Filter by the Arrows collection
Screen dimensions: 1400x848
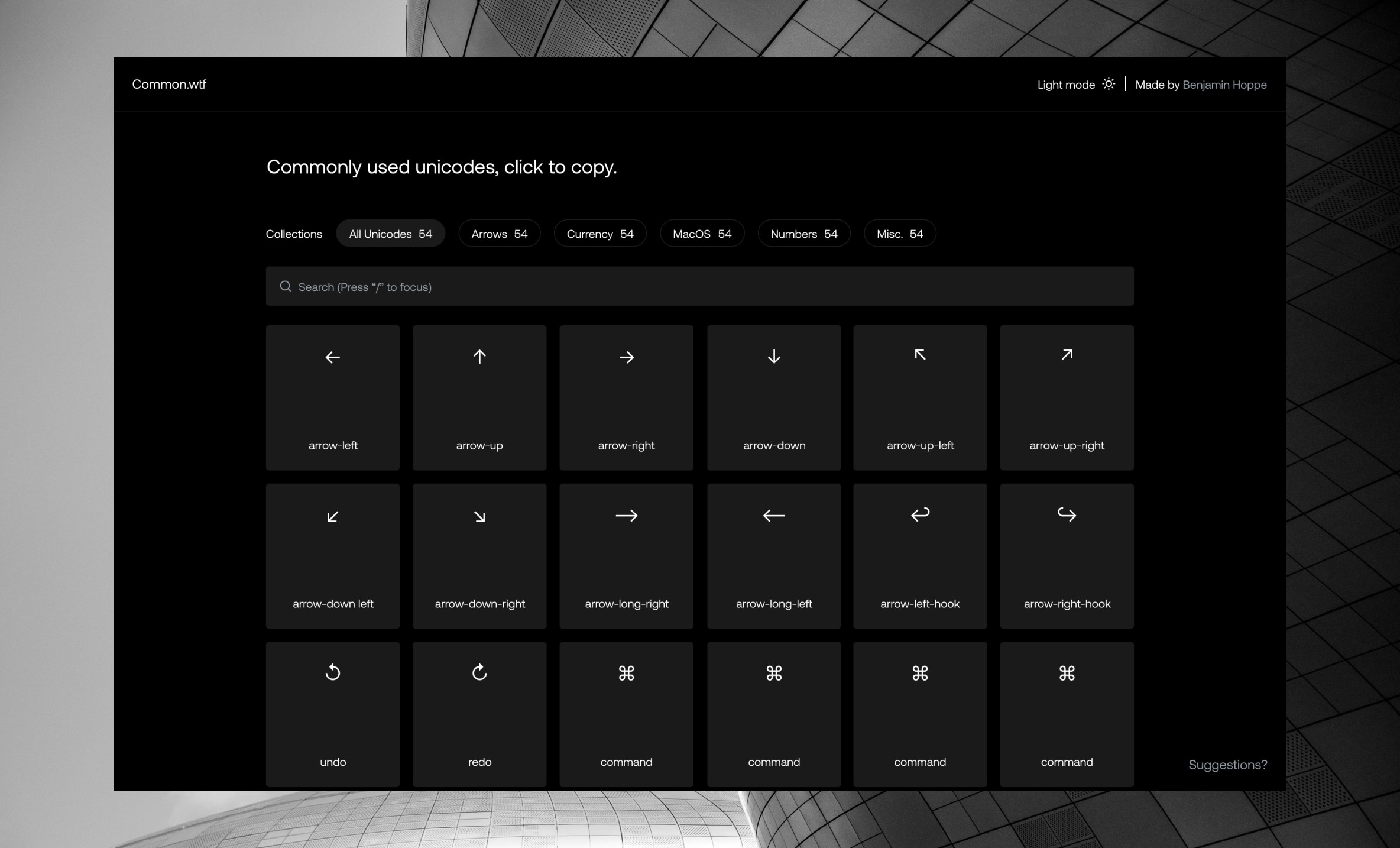click(499, 234)
